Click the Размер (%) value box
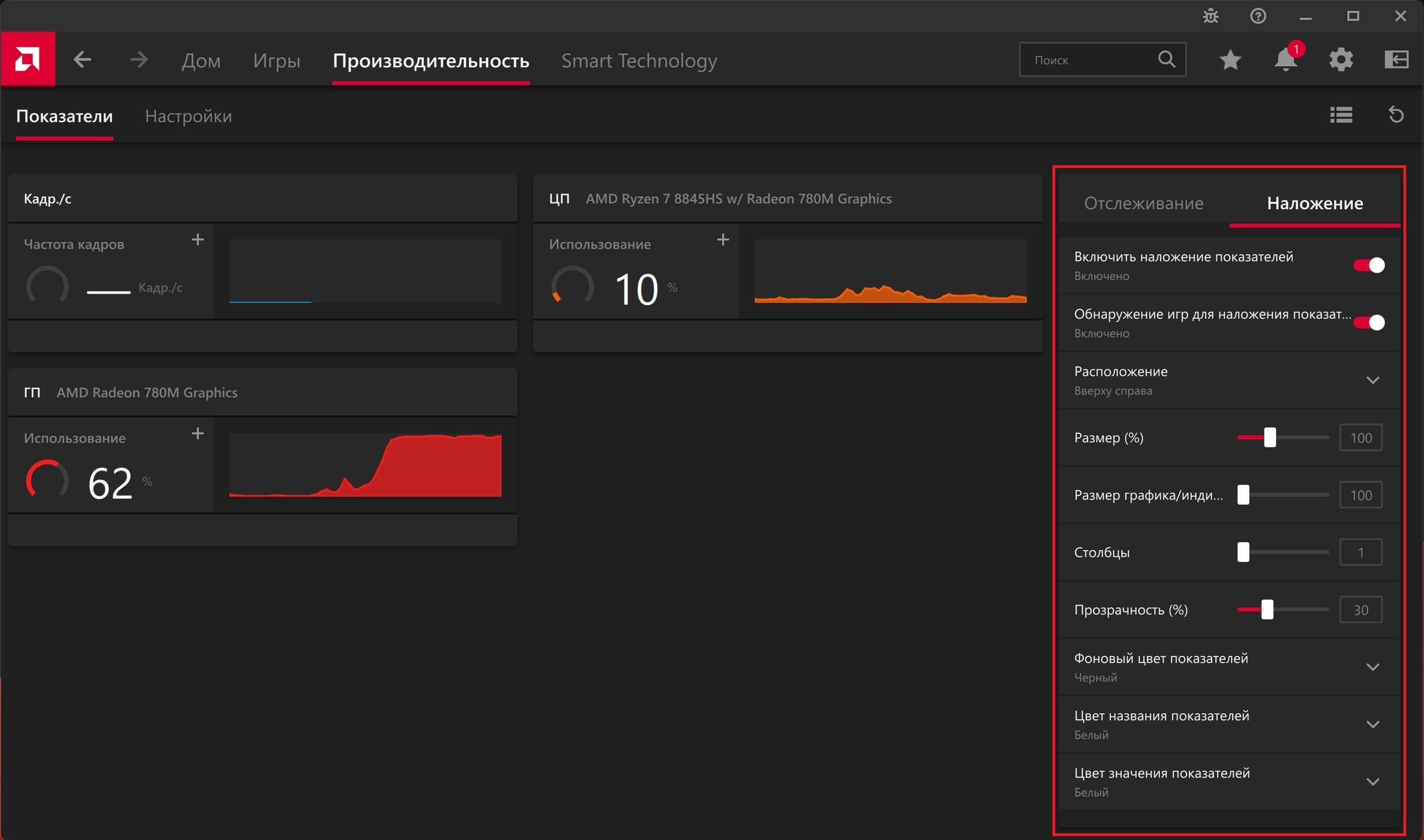 (x=1361, y=438)
